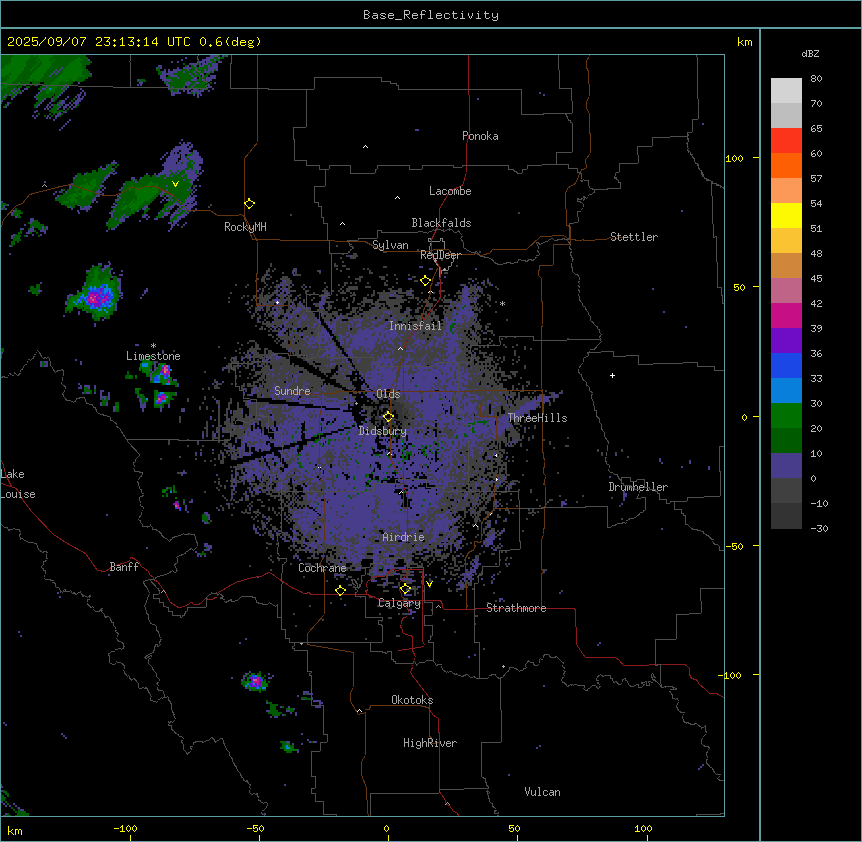The height and width of the screenshot is (842, 862).
Task: Click the yellow v marker northeast of Calgary
Action: [429, 584]
